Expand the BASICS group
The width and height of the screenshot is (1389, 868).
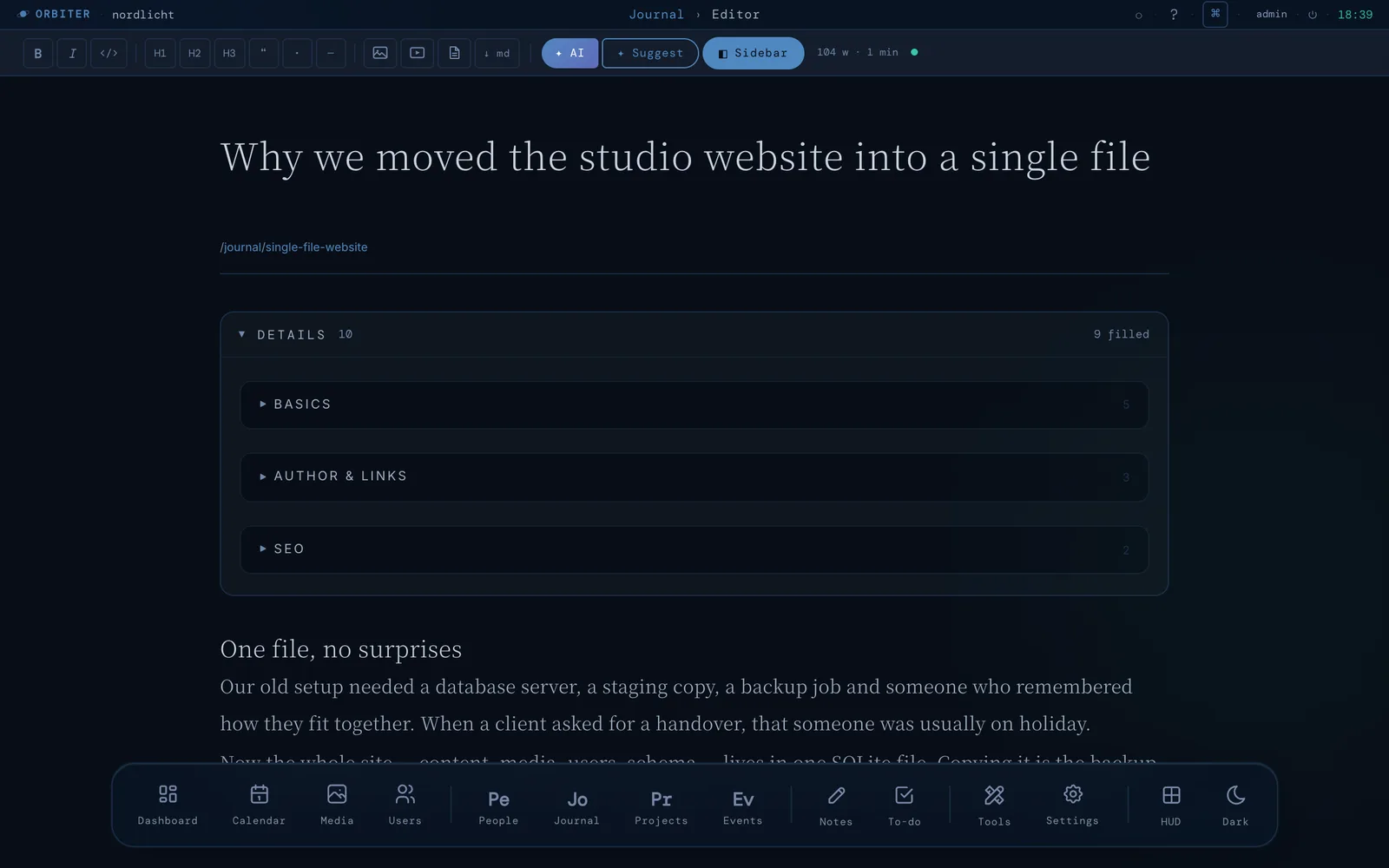tap(694, 404)
